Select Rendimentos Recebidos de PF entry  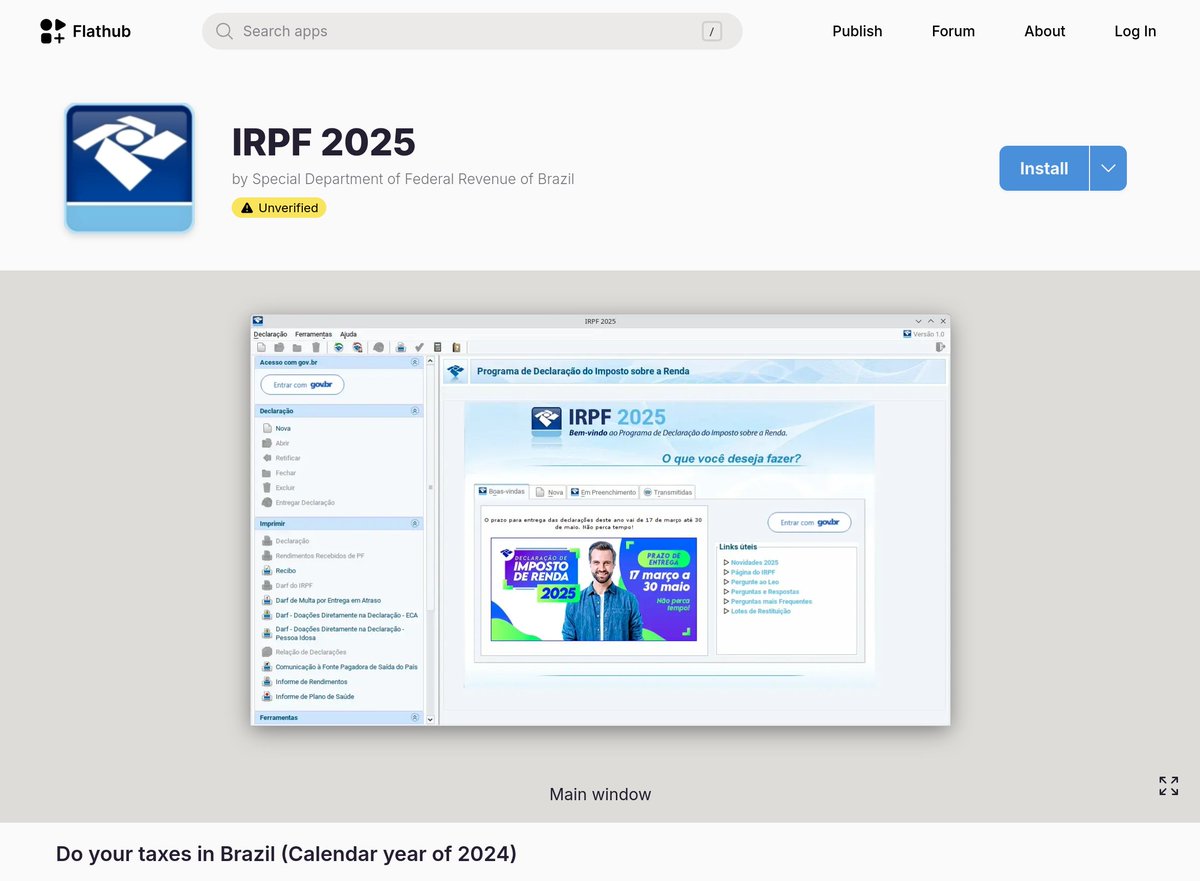pos(313,555)
